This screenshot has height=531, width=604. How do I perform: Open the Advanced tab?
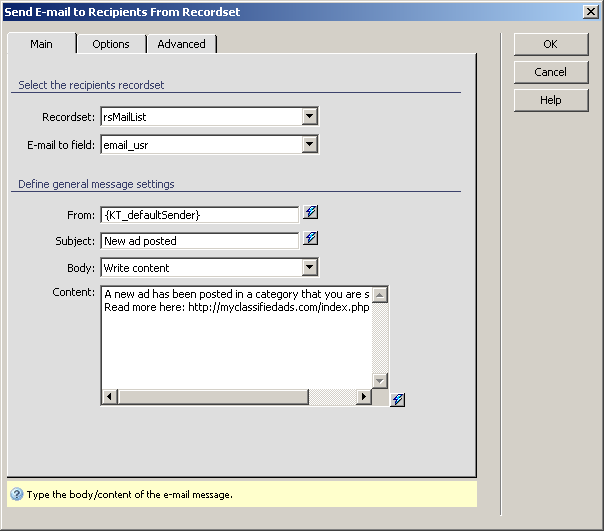[x=181, y=44]
